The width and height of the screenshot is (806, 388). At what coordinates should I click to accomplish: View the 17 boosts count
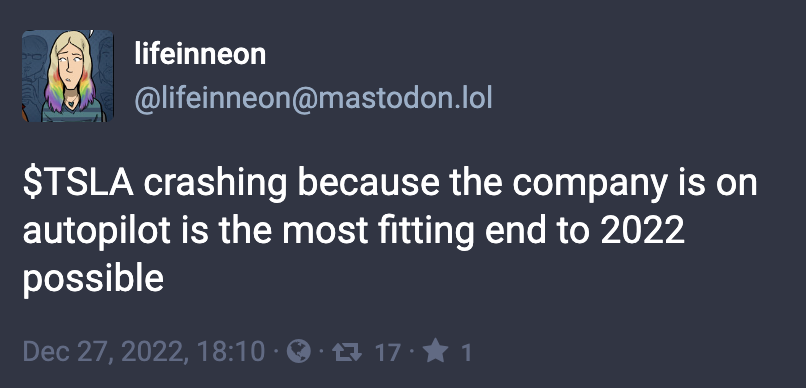[x=388, y=353]
